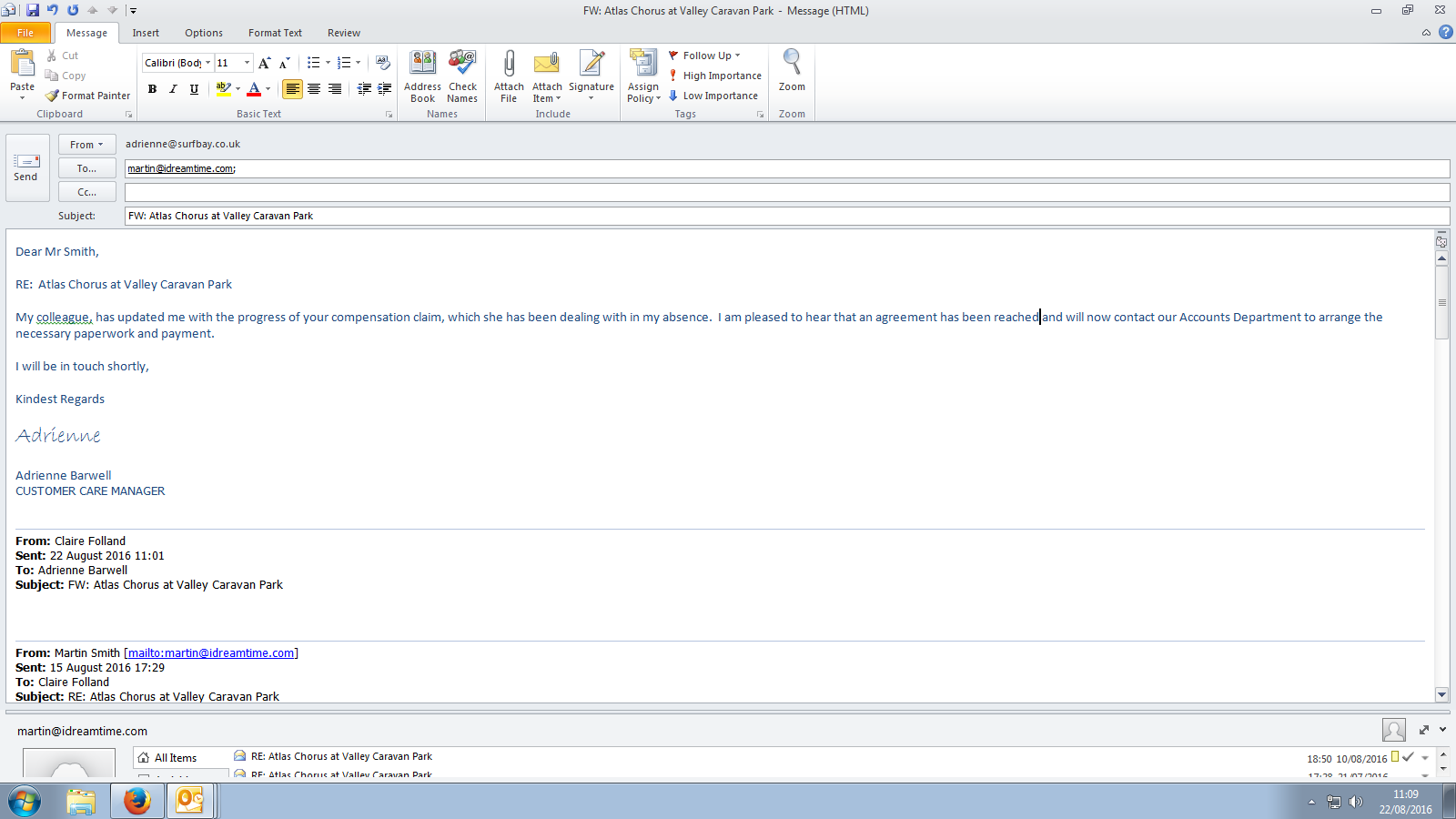The width and height of the screenshot is (1456, 819).
Task: Click the To... recipients button
Action: [86, 168]
